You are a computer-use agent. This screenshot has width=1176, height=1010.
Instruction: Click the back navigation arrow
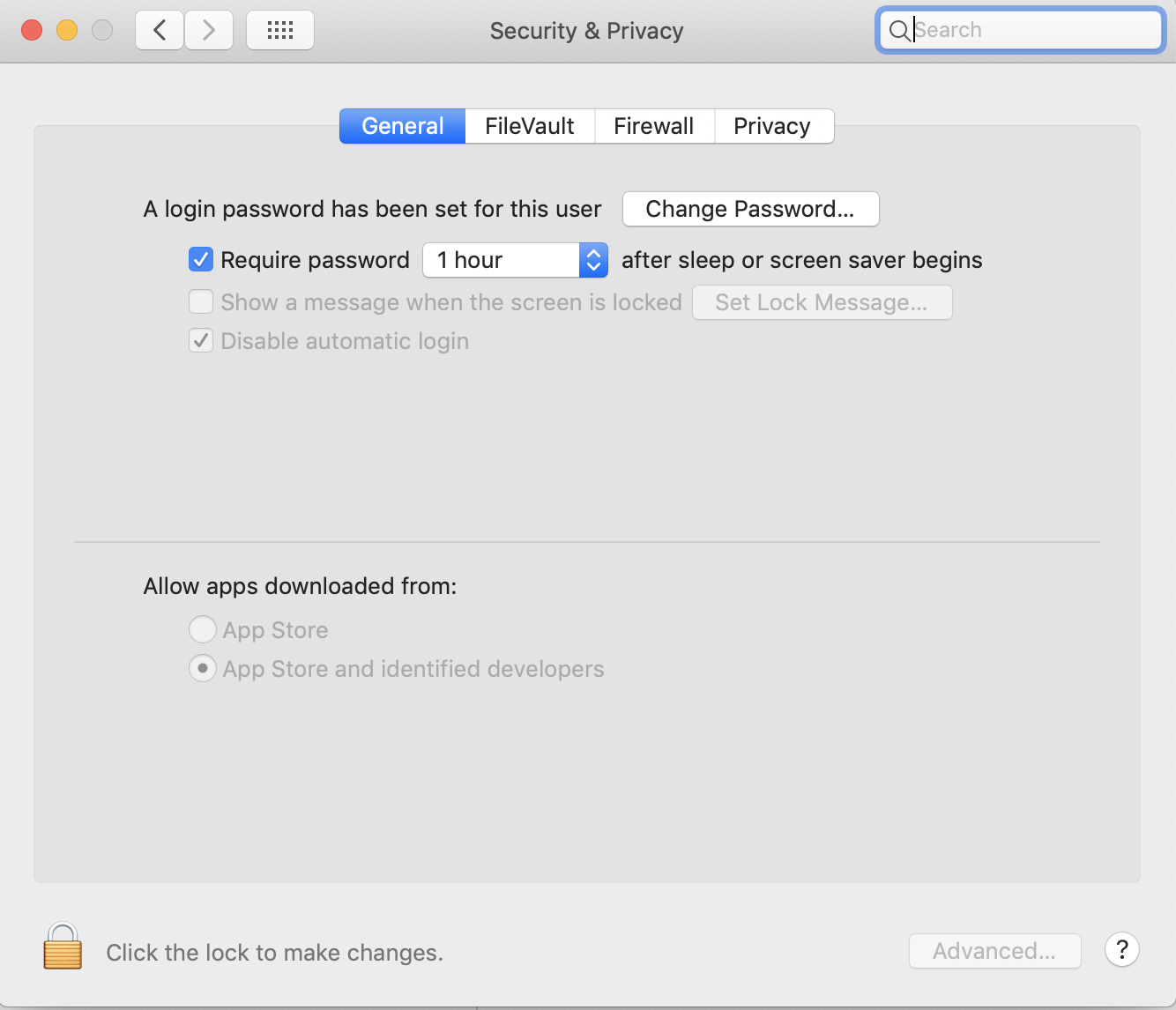click(x=159, y=29)
